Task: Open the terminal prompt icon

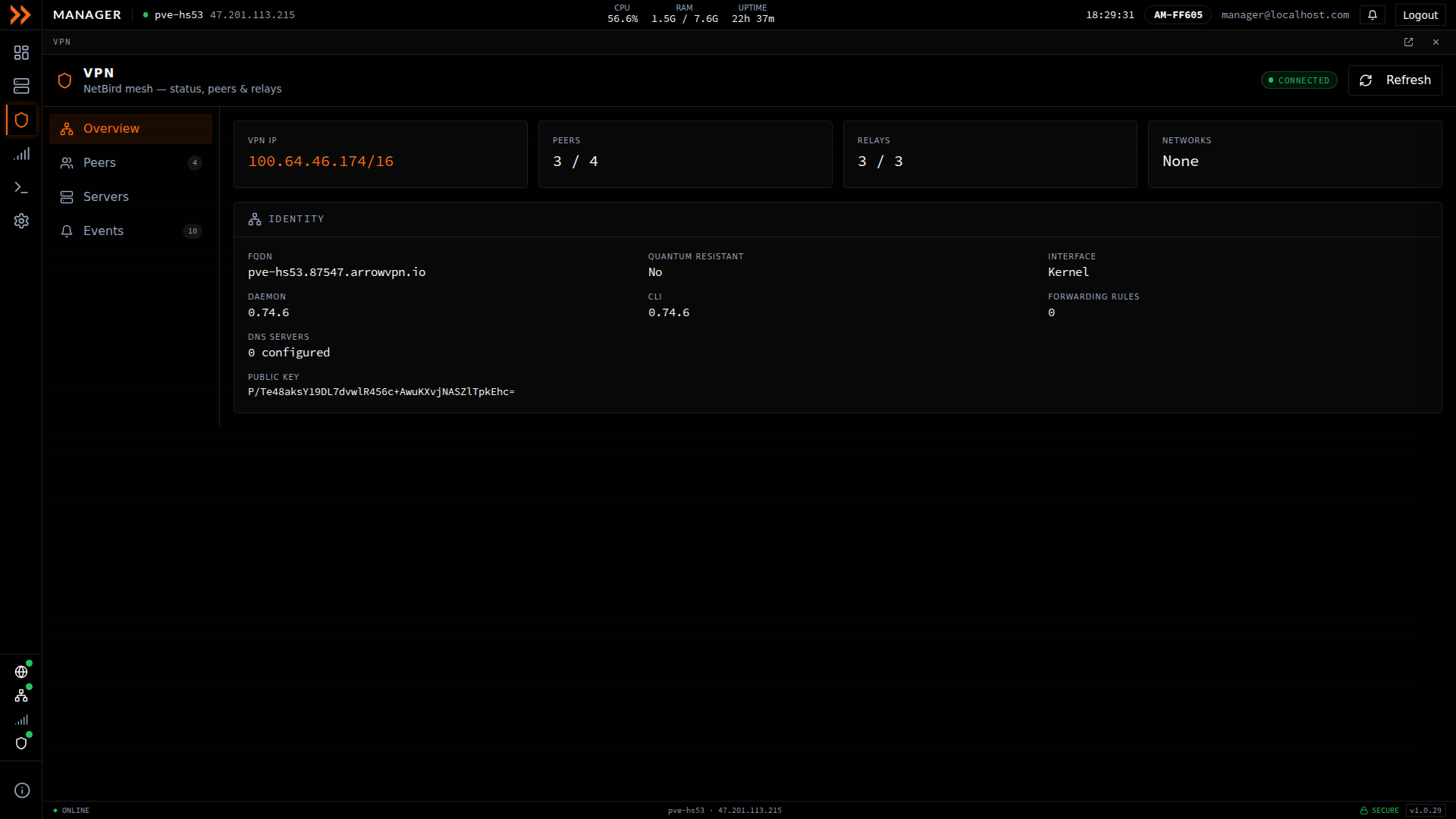Action: [x=21, y=187]
